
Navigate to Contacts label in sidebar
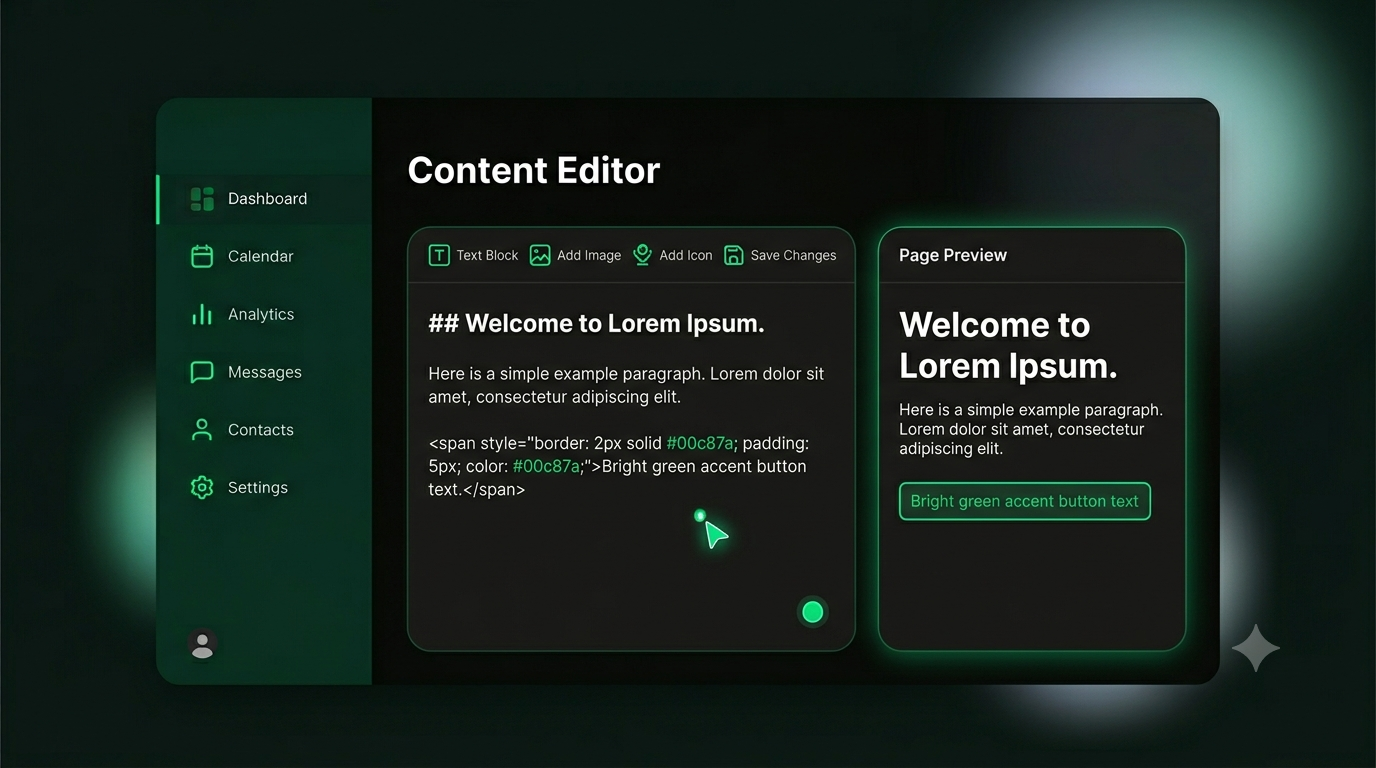261,430
